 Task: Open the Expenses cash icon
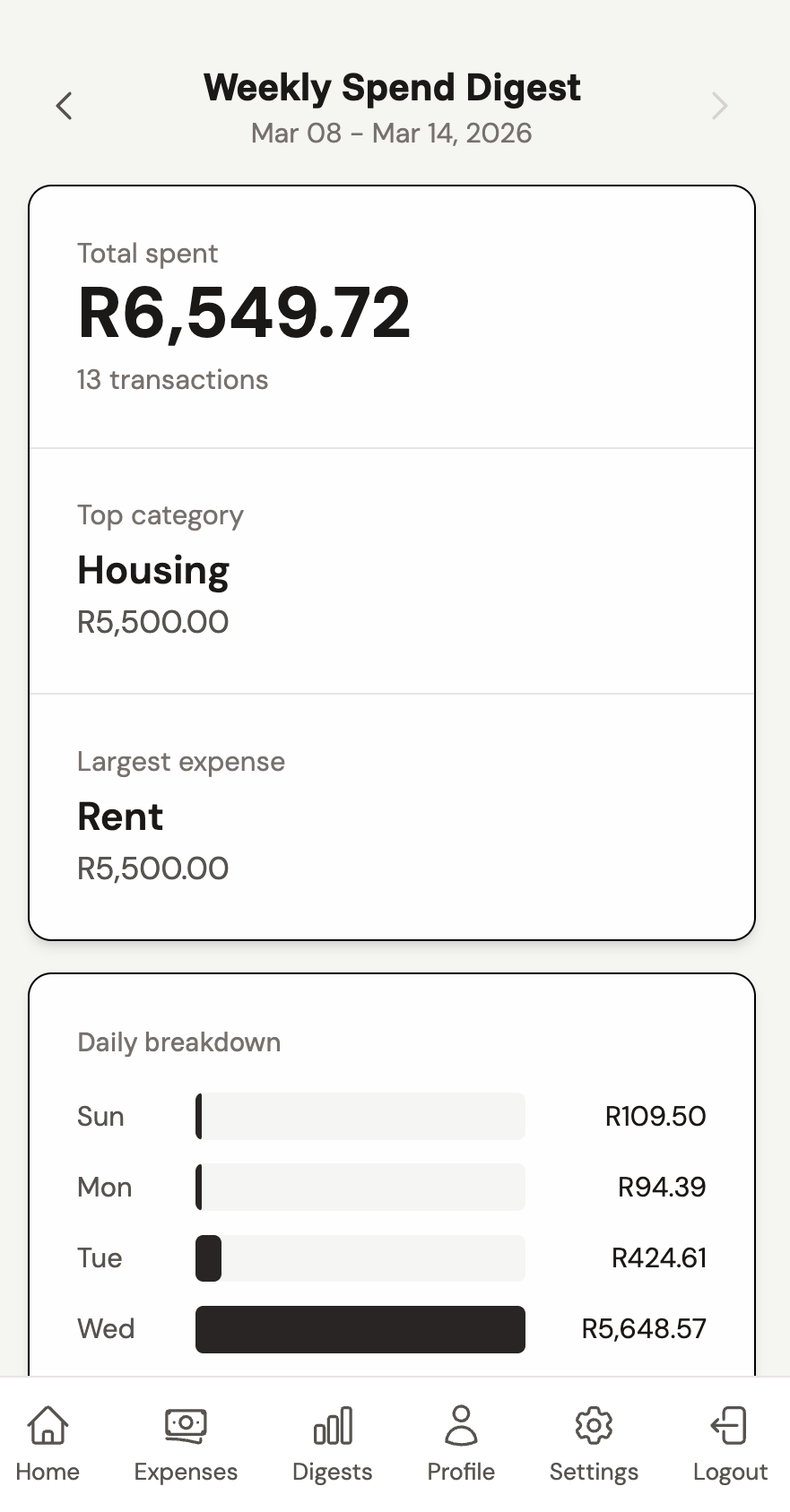tap(186, 1425)
